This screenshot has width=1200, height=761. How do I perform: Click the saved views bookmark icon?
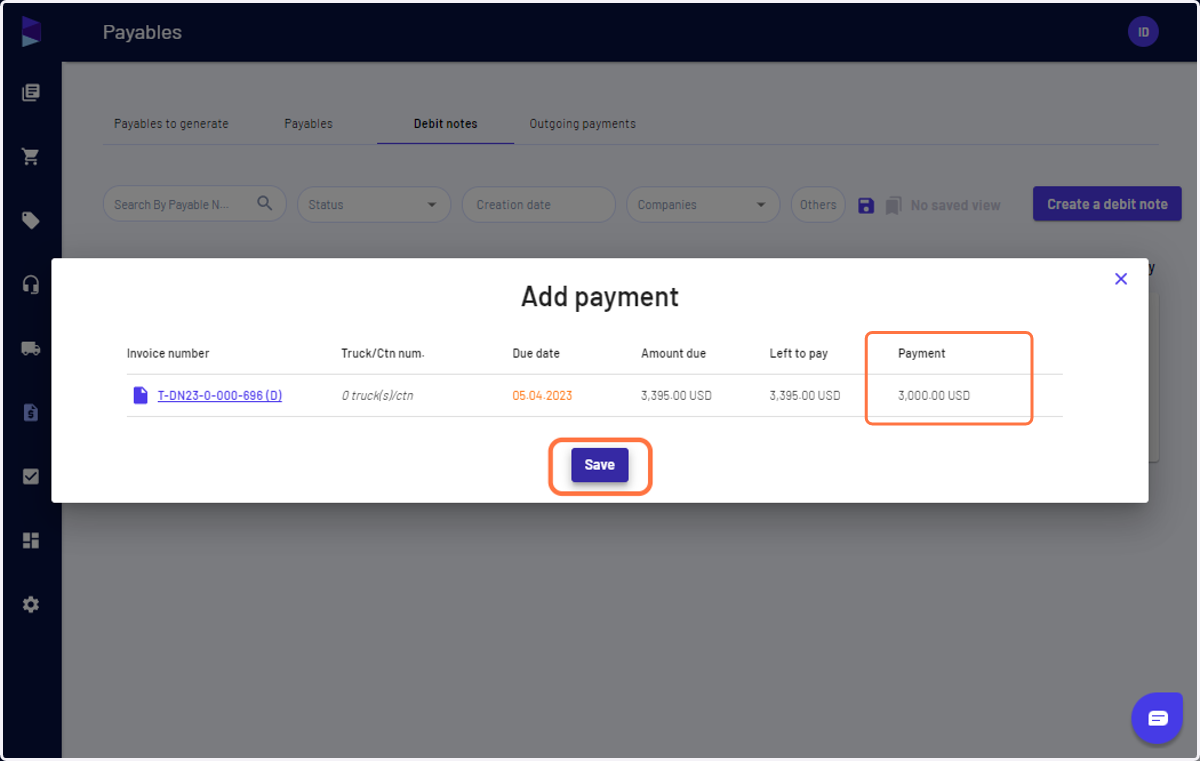[x=894, y=205]
